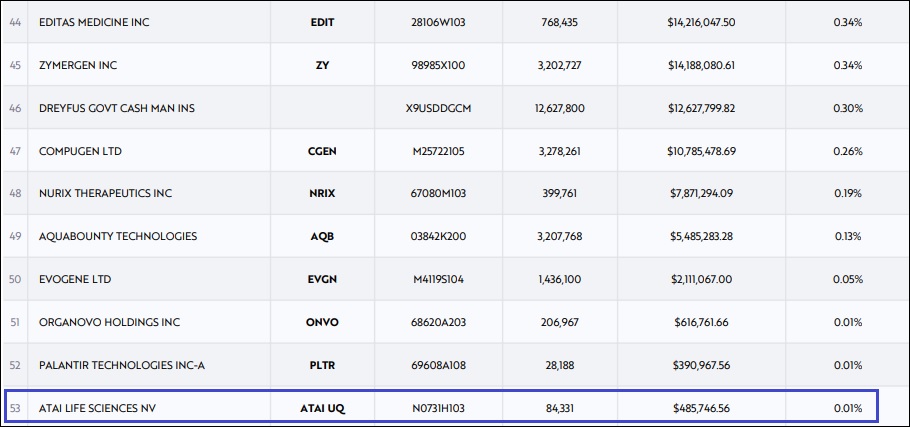Click ticker EDIT

[x=323, y=23]
